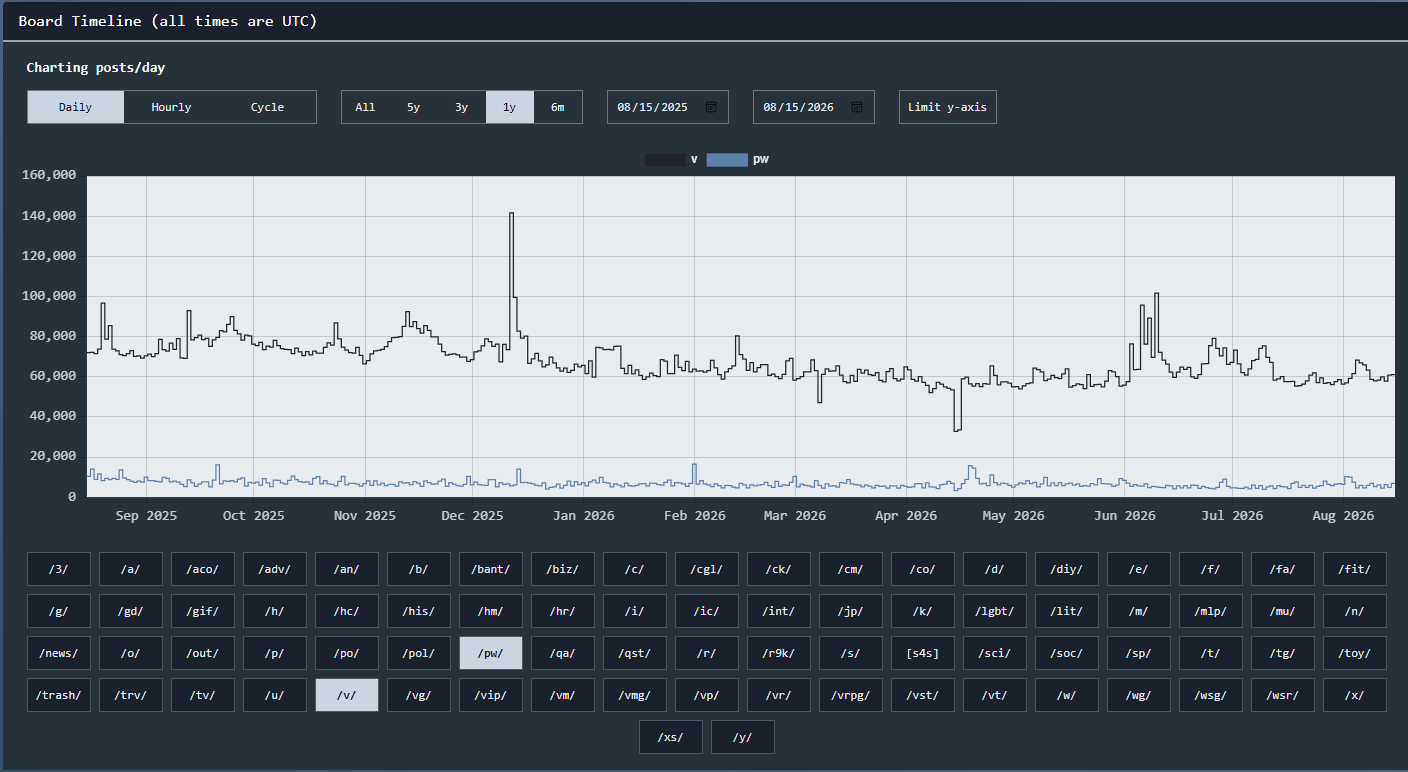Pick the /vt/ board
Screen dimensions: 1408x772
click(995, 695)
